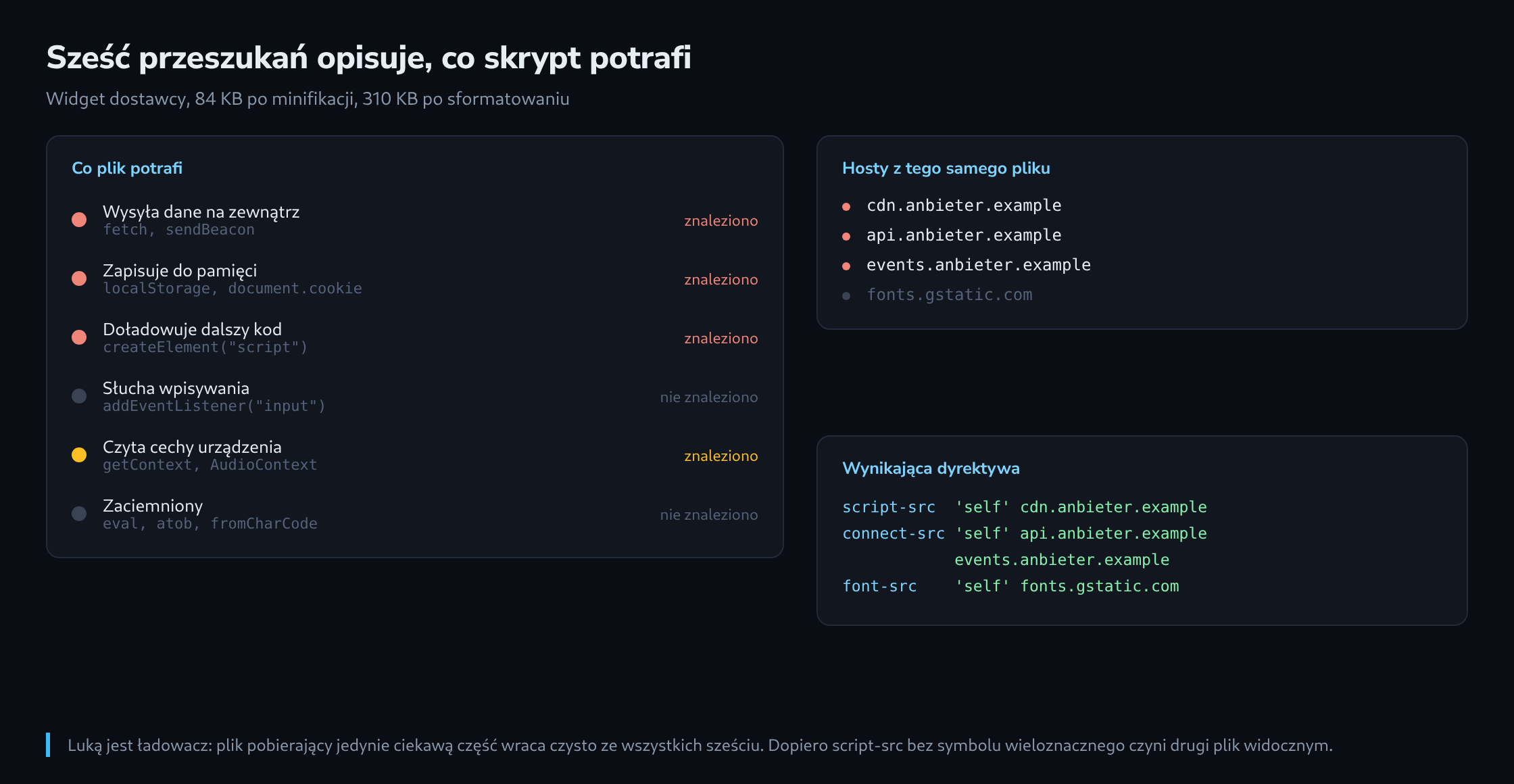Click the footer note starting Luką jest ładowacz
This screenshot has height=784, width=1514.
(x=700, y=745)
